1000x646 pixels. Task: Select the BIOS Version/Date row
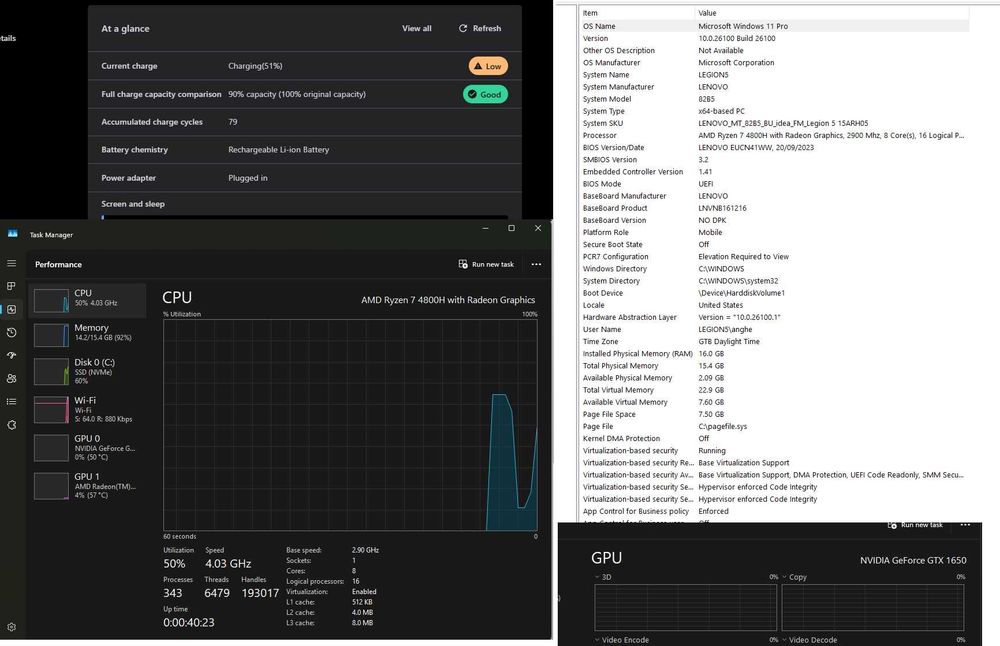pos(774,147)
